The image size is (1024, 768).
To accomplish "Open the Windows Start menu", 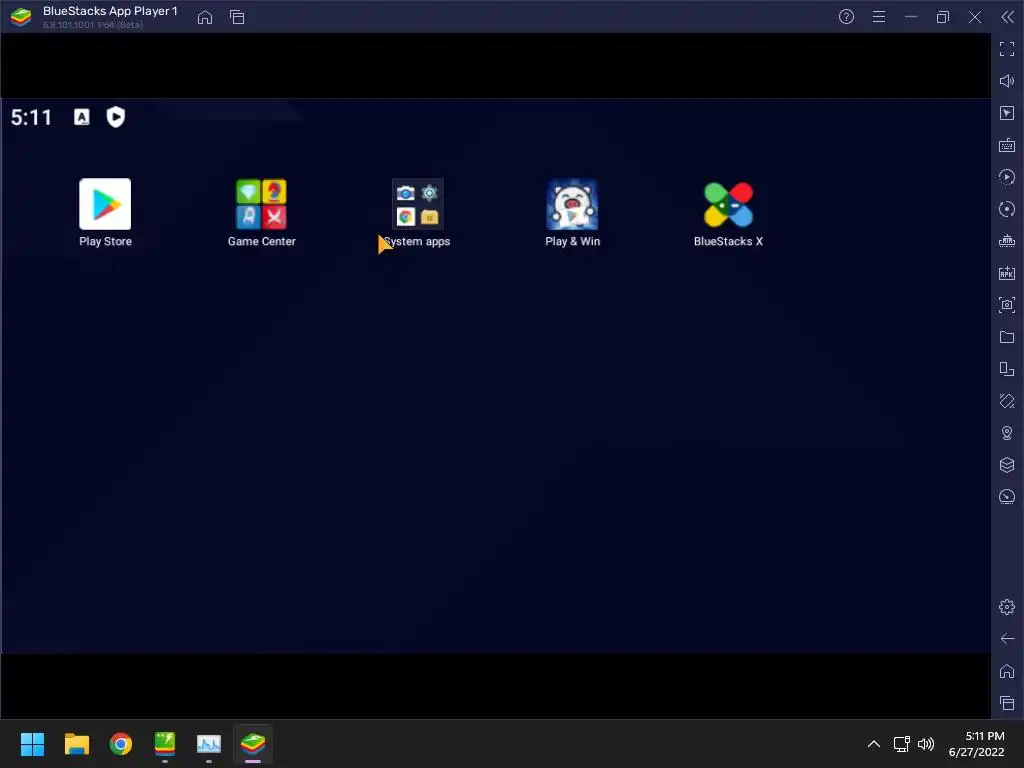I will coord(32,744).
